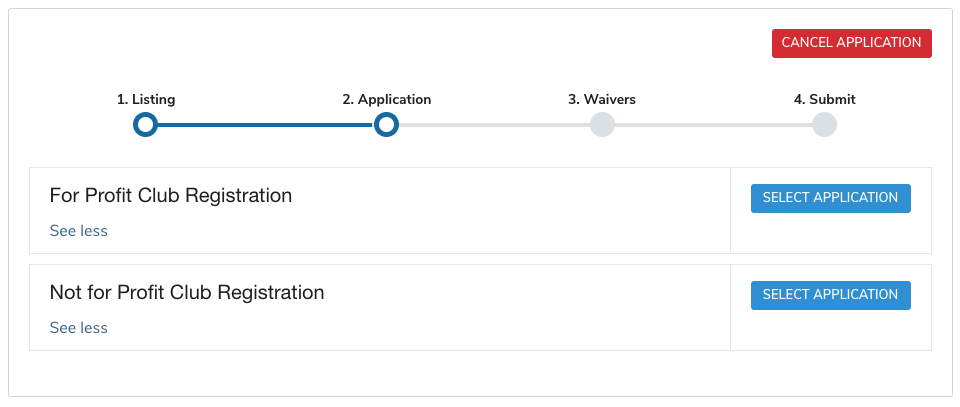Image resolution: width=960 pixels, height=407 pixels.
Task: Click the 'Not for Profit Club Registration' heading
Action: pos(186,293)
